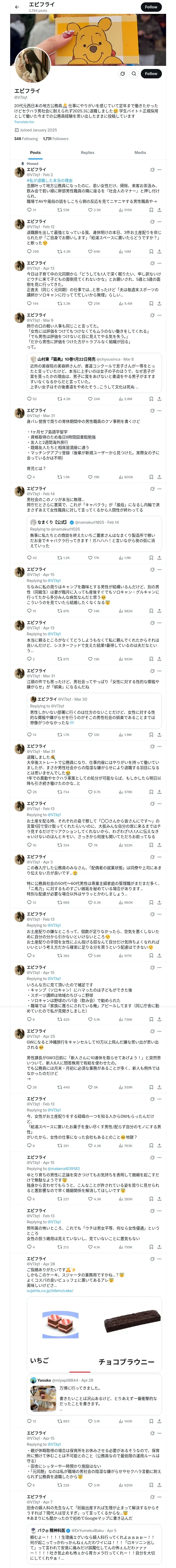Screen dimensions: 176x1568
Task: Open the search icon beside profile Follow button
Action: pyautogui.click(x=133, y=74)
